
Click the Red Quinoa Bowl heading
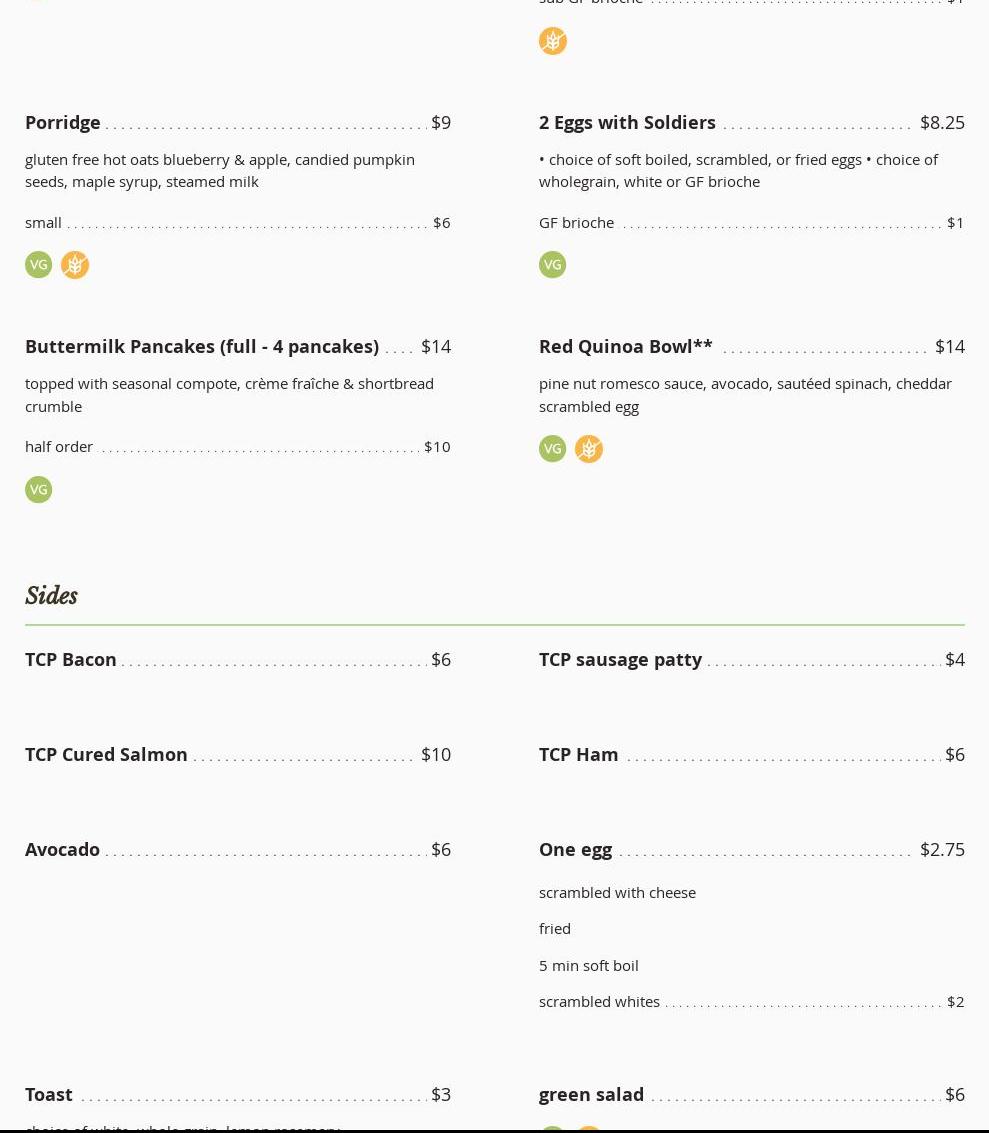click(625, 346)
